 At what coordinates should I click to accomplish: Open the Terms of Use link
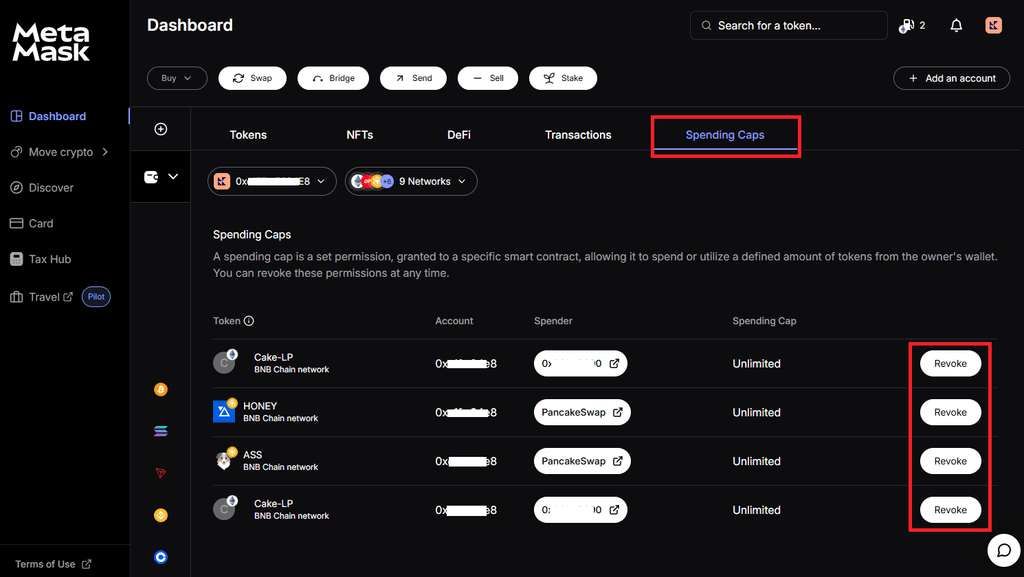[x=53, y=564]
